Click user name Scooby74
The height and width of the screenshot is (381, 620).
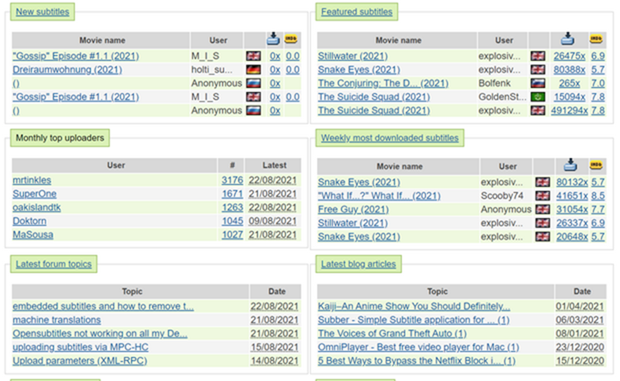point(502,196)
